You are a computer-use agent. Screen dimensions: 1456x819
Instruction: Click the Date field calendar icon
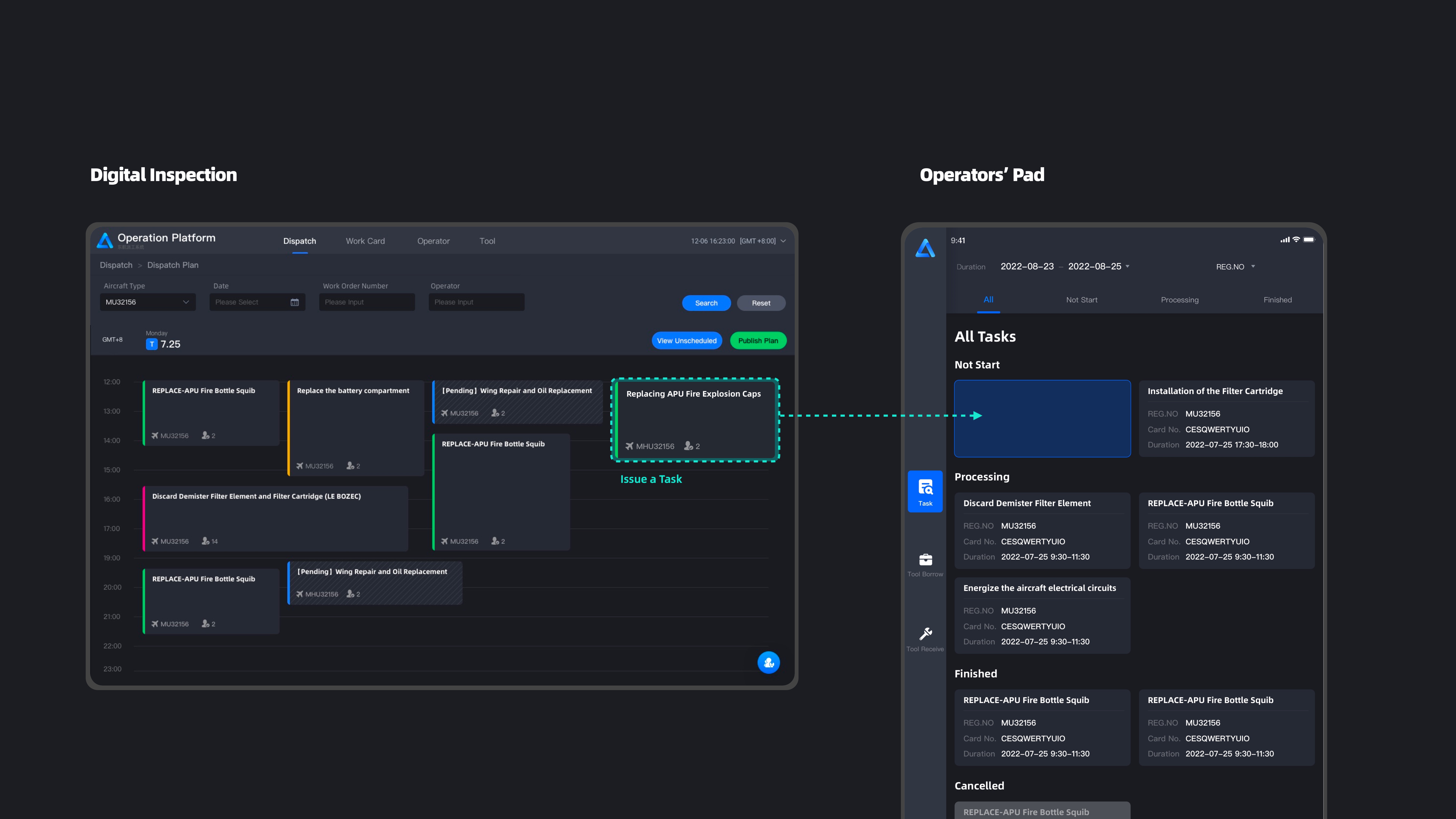pyautogui.click(x=294, y=302)
